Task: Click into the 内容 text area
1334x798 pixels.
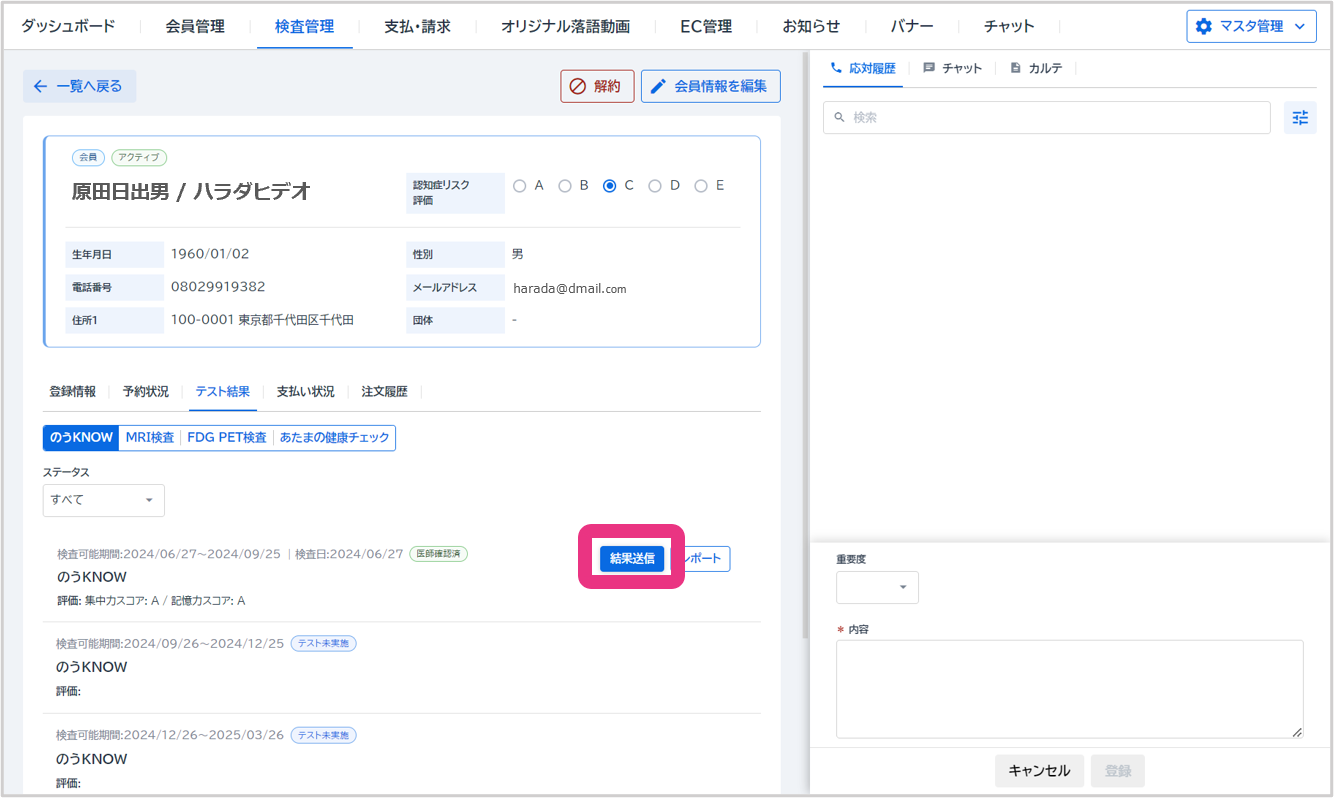Action: coord(1069,689)
